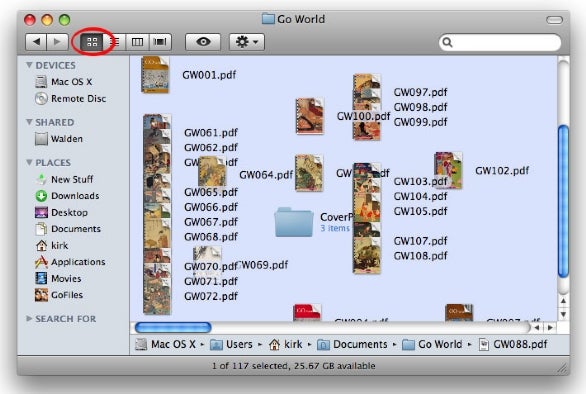Image resolution: width=586 pixels, height=394 pixels.
Task: Click the GW104.pdf file name
Action: point(420,196)
